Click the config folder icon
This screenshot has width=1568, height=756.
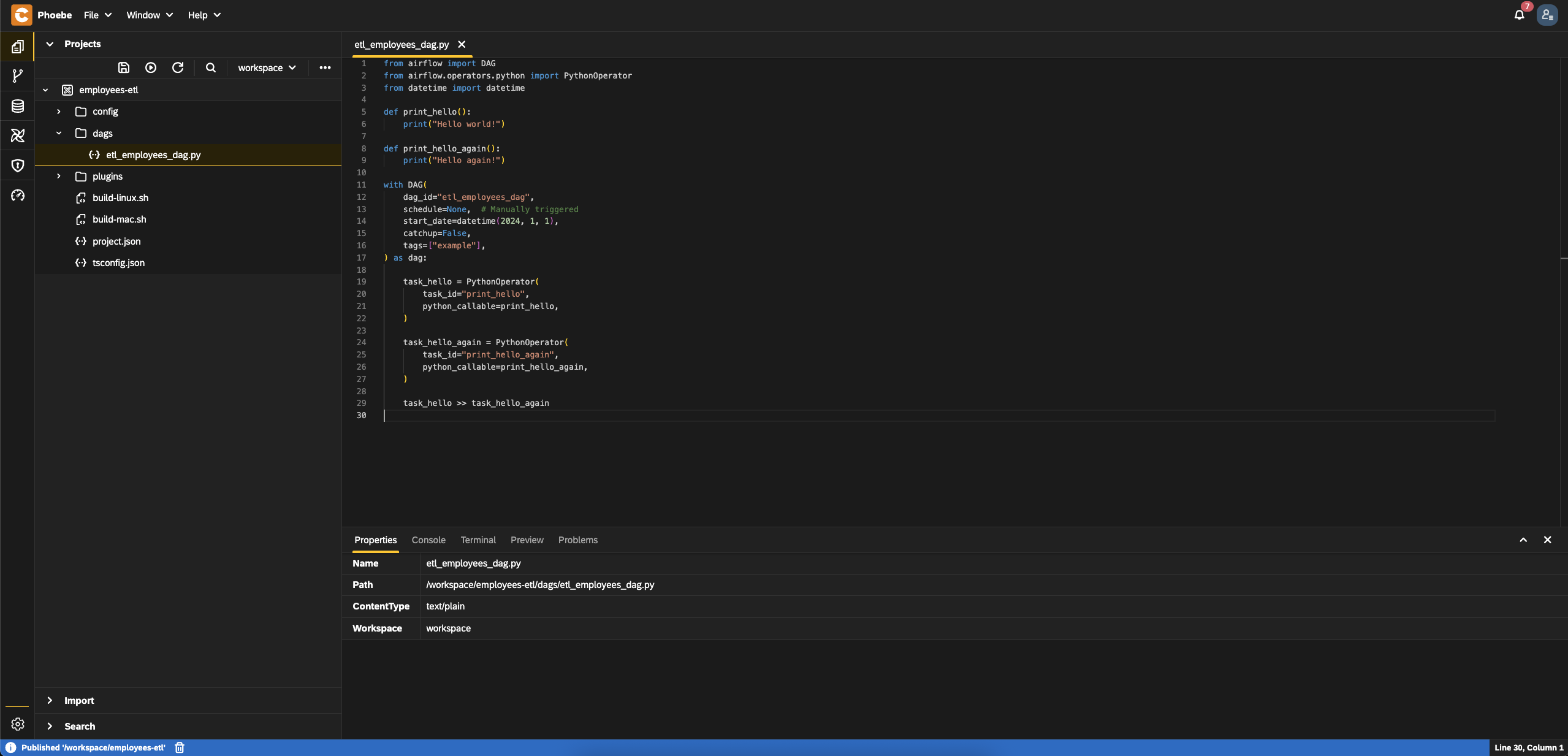(x=81, y=112)
